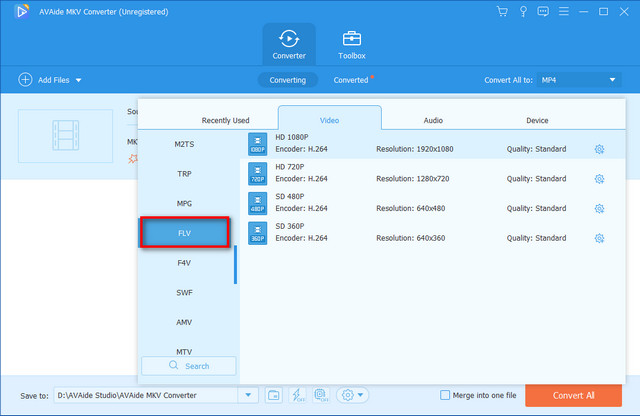
Task: Expand the Save to path dropdown
Action: point(248,395)
